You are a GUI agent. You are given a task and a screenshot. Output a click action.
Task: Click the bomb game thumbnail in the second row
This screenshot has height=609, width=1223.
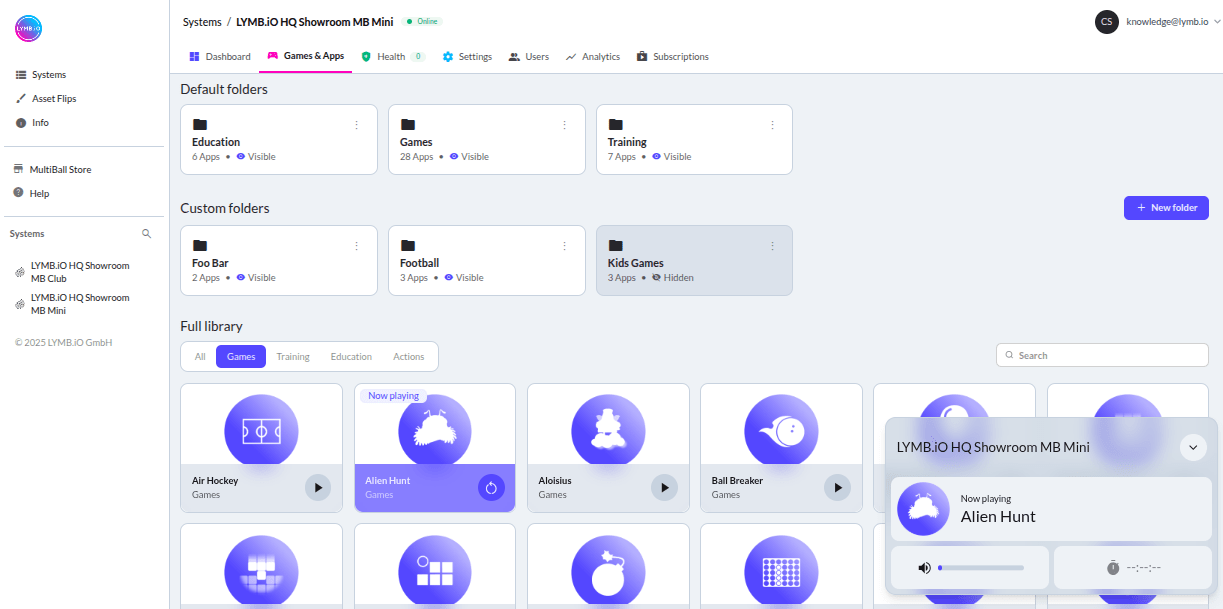point(608,572)
